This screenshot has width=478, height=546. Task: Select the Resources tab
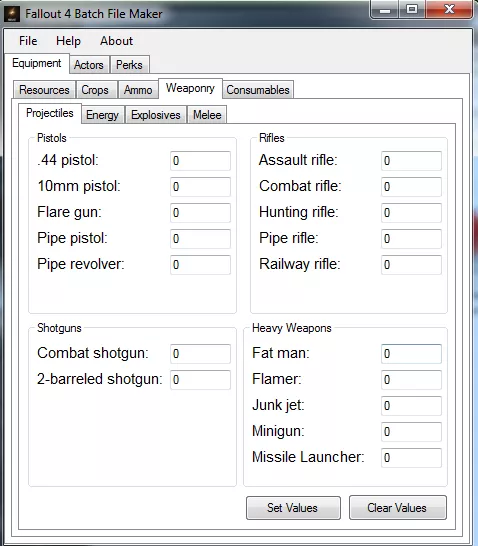44,90
